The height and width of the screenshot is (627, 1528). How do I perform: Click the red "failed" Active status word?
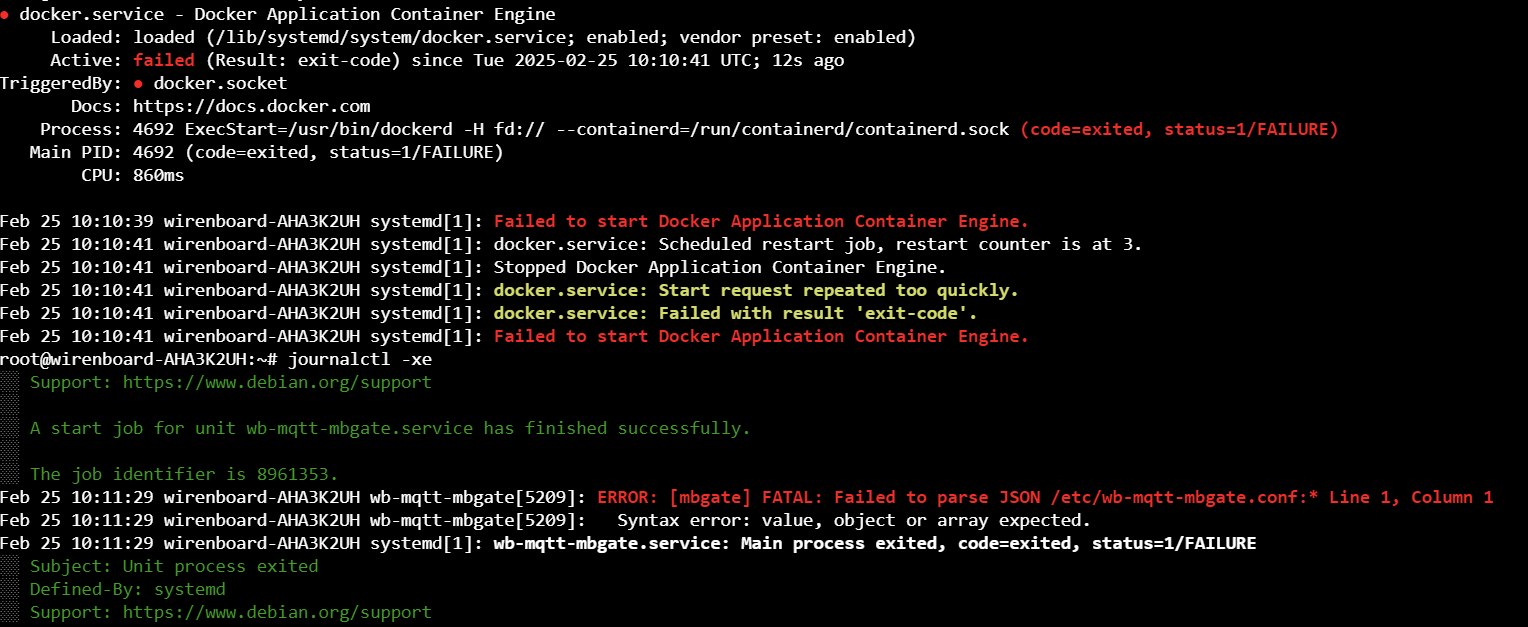[163, 60]
